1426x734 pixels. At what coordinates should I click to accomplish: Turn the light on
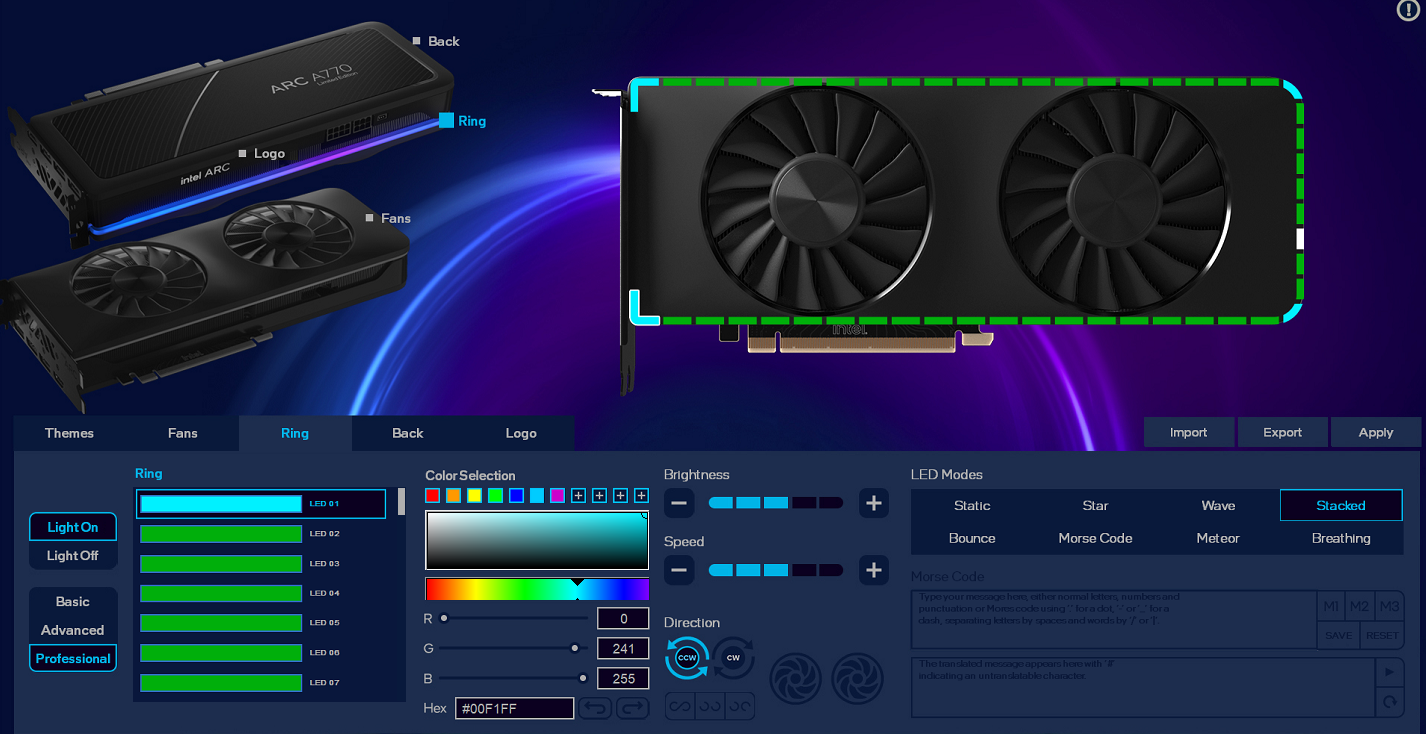(73, 527)
